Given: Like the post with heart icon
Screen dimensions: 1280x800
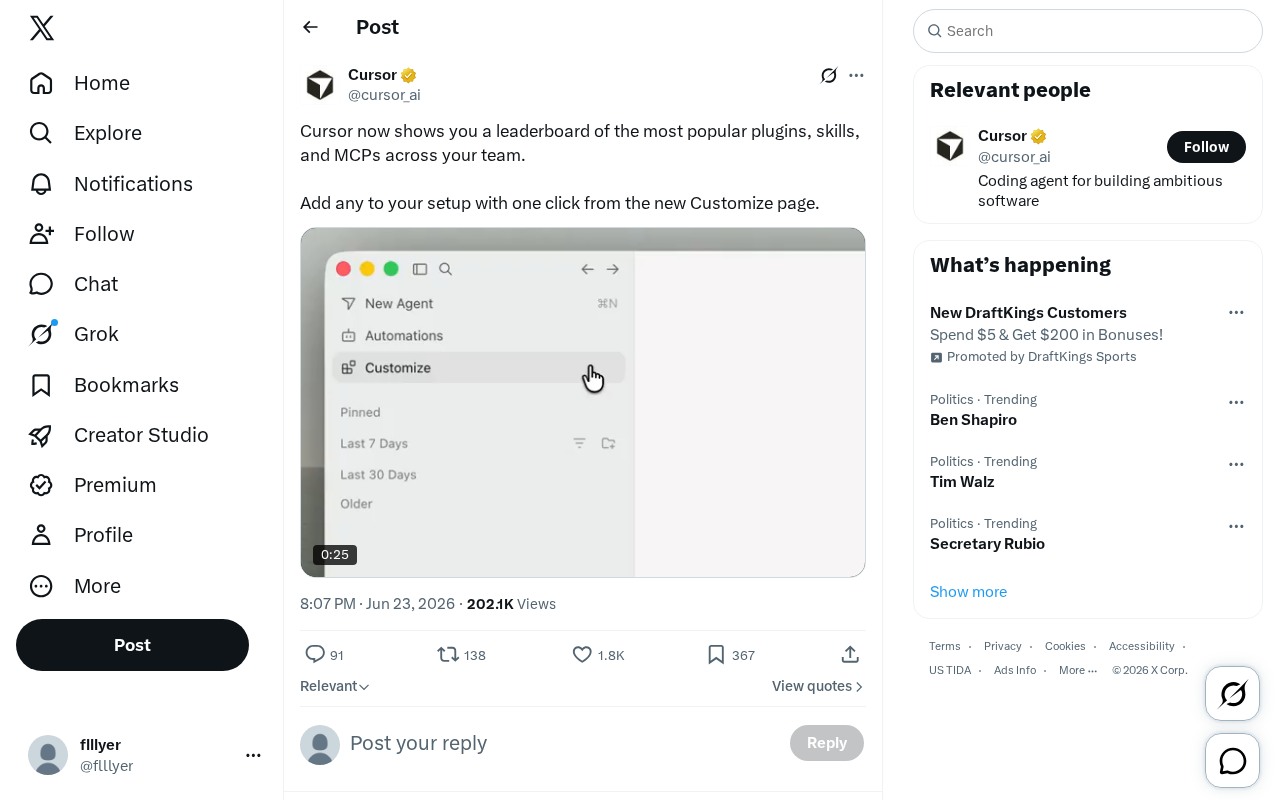Looking at the screenshot, I should 582,654.
